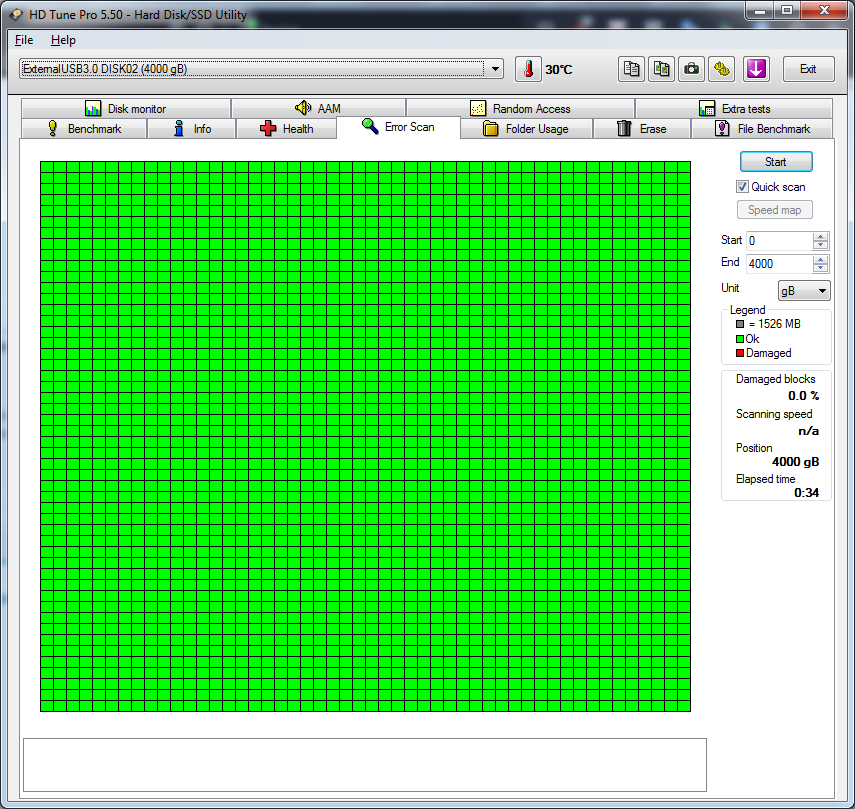Click the gray block-size legend swatch
This screenshot has height=809, width=855.
point(740,324)
